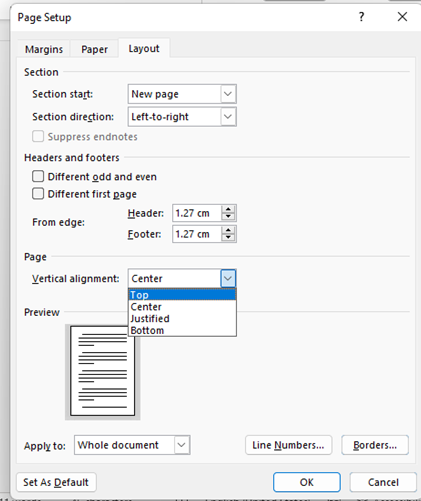
Task: Open the Line Numbers dialog
Action: 288,445
